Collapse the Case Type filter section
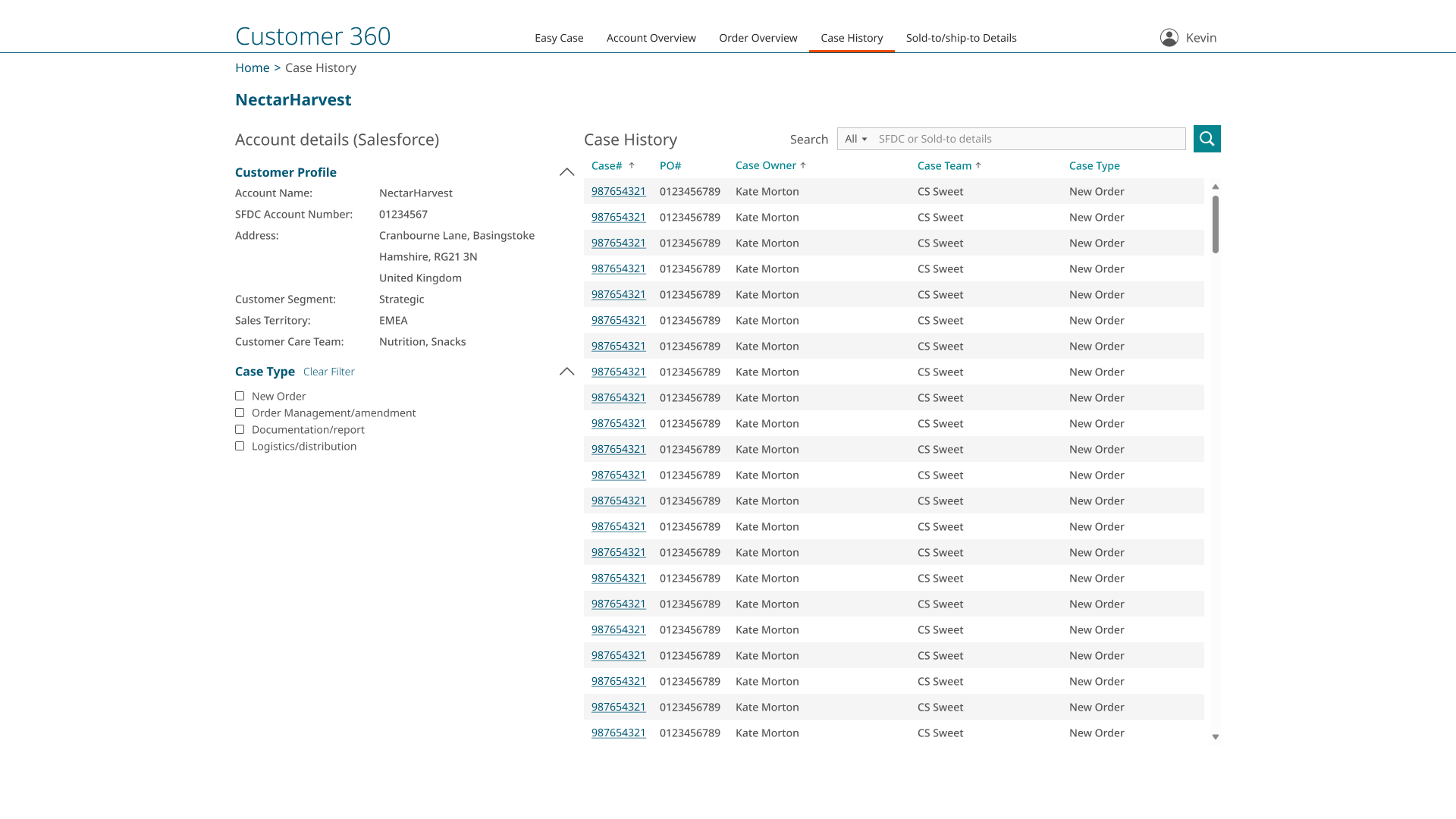 click(566, 372)
